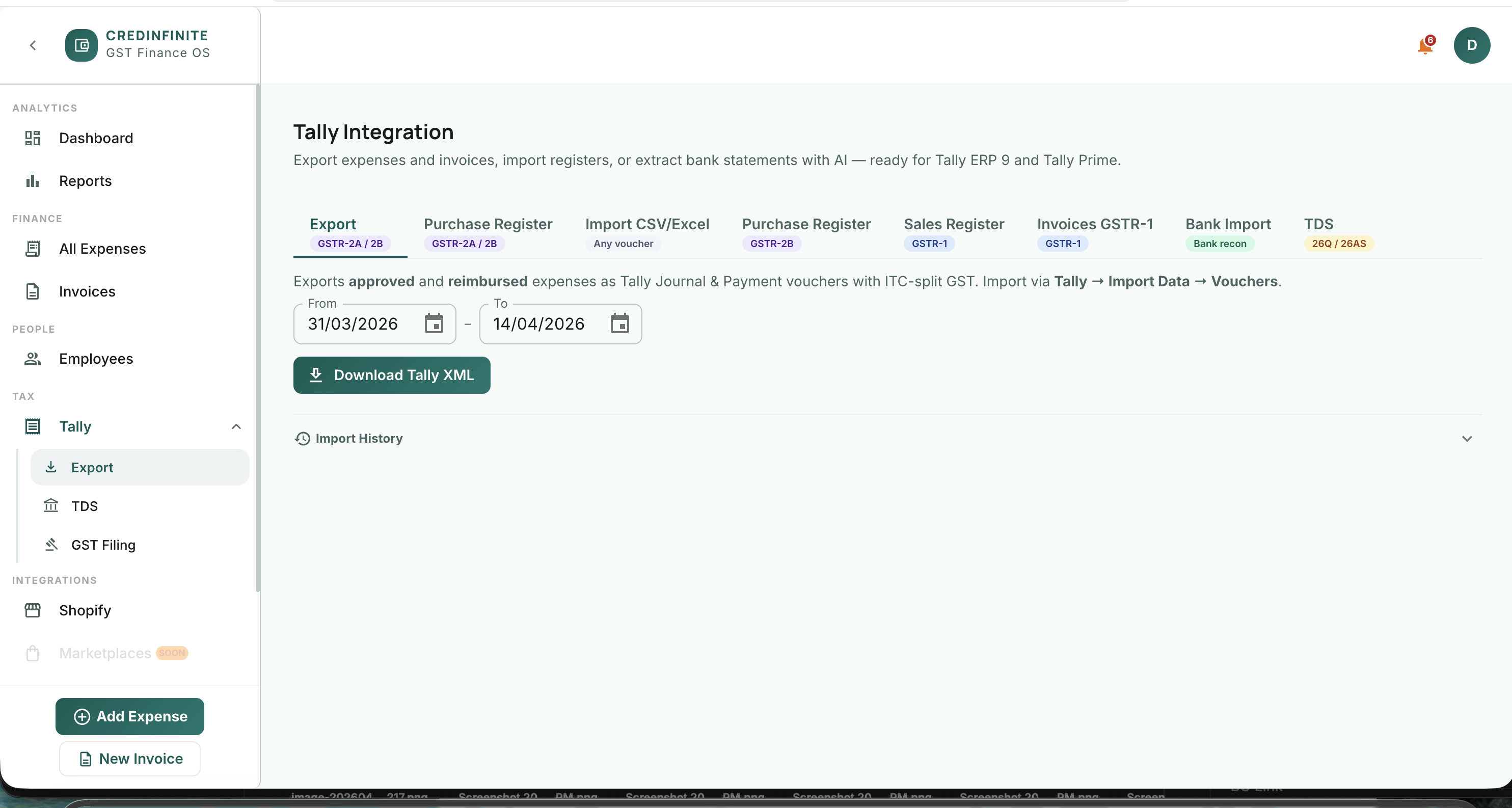Click the GST Filing gavel icon
1512x808 pixels.
tap(51, 545)
